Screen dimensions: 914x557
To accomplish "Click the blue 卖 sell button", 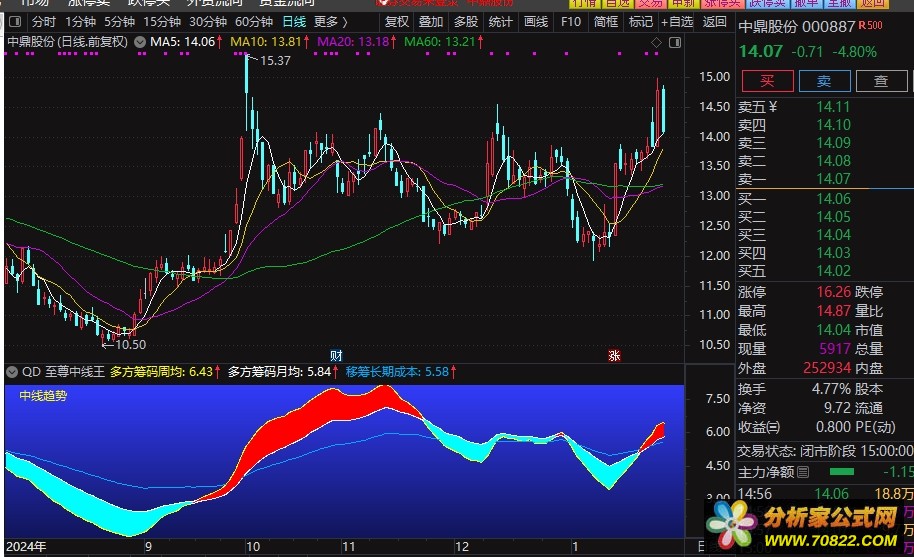I will (x=824, y=81).
